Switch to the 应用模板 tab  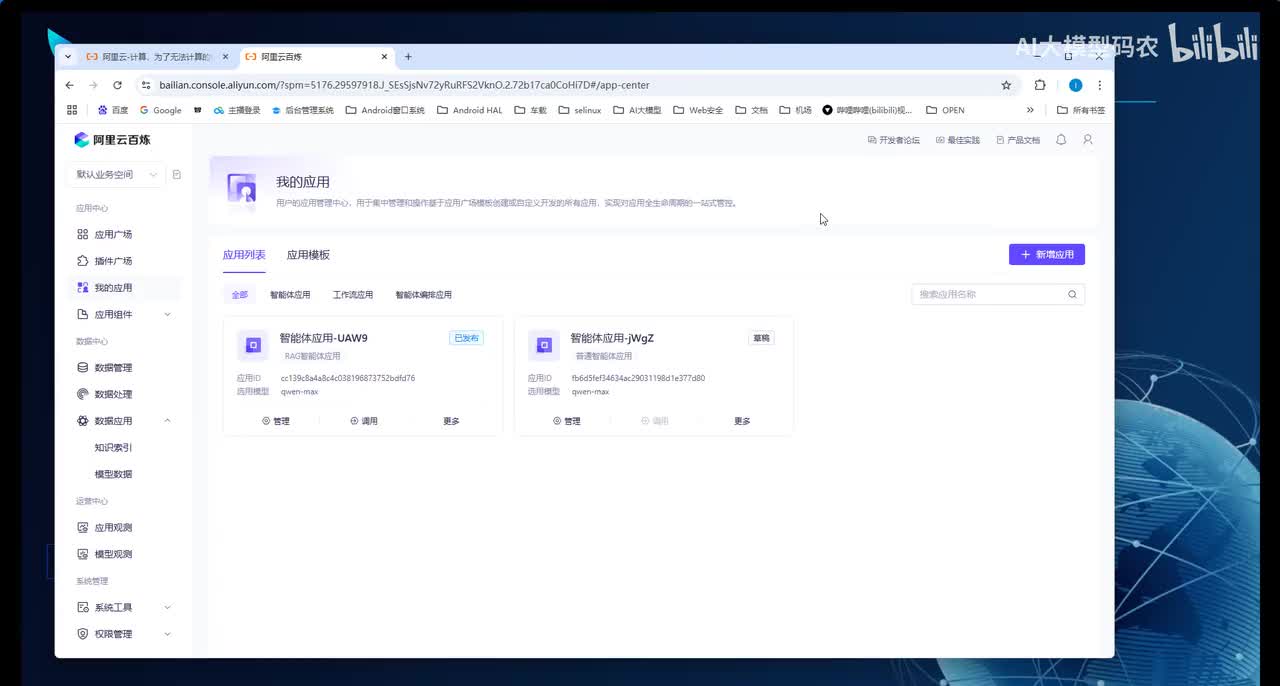coord(308,255)
